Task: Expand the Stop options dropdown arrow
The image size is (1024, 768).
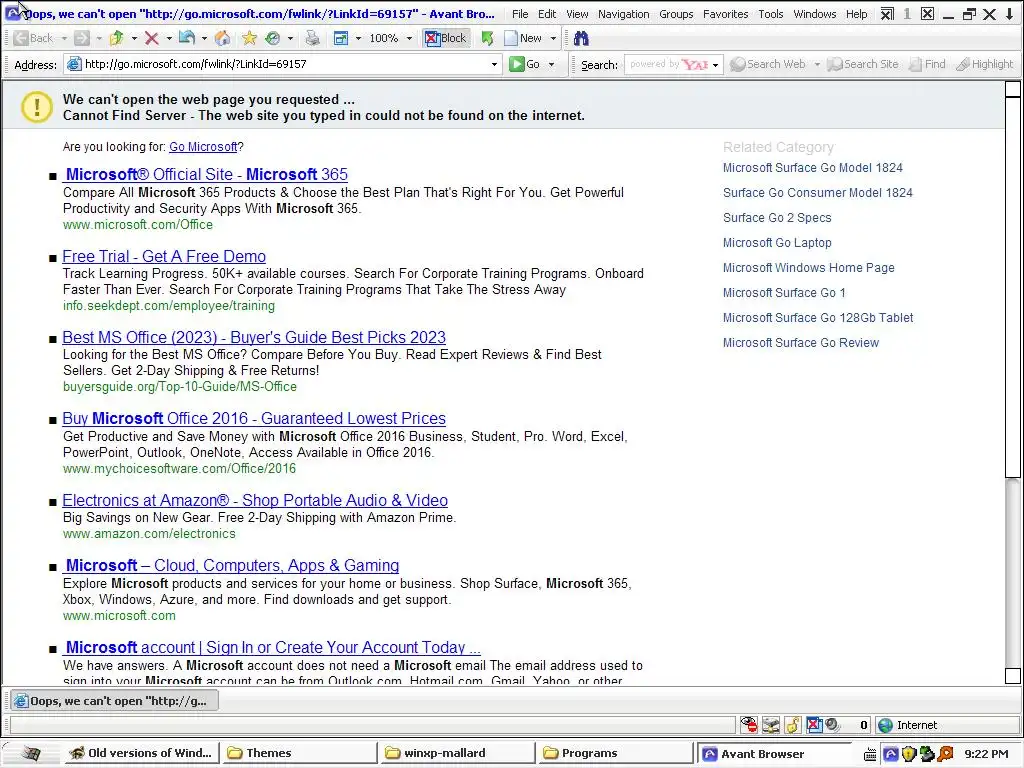Action: (168, 39)
